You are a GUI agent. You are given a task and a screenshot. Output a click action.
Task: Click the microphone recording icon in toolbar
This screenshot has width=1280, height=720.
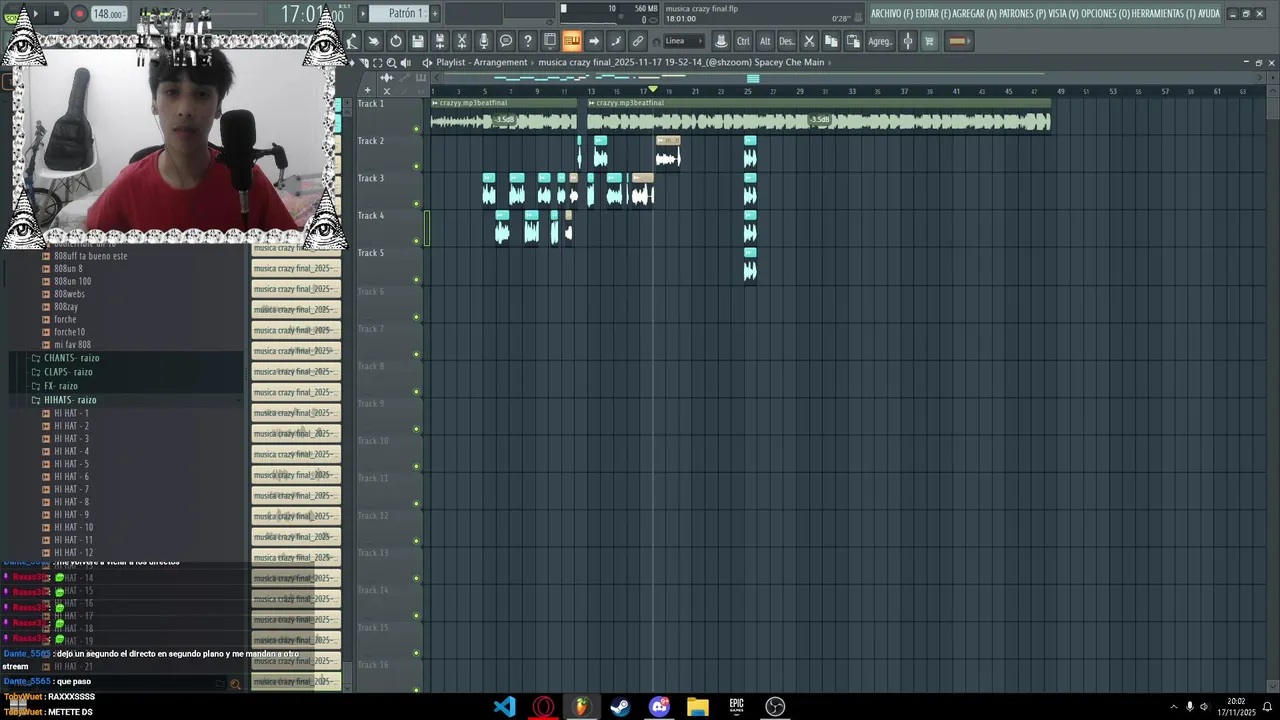point(484,41)
